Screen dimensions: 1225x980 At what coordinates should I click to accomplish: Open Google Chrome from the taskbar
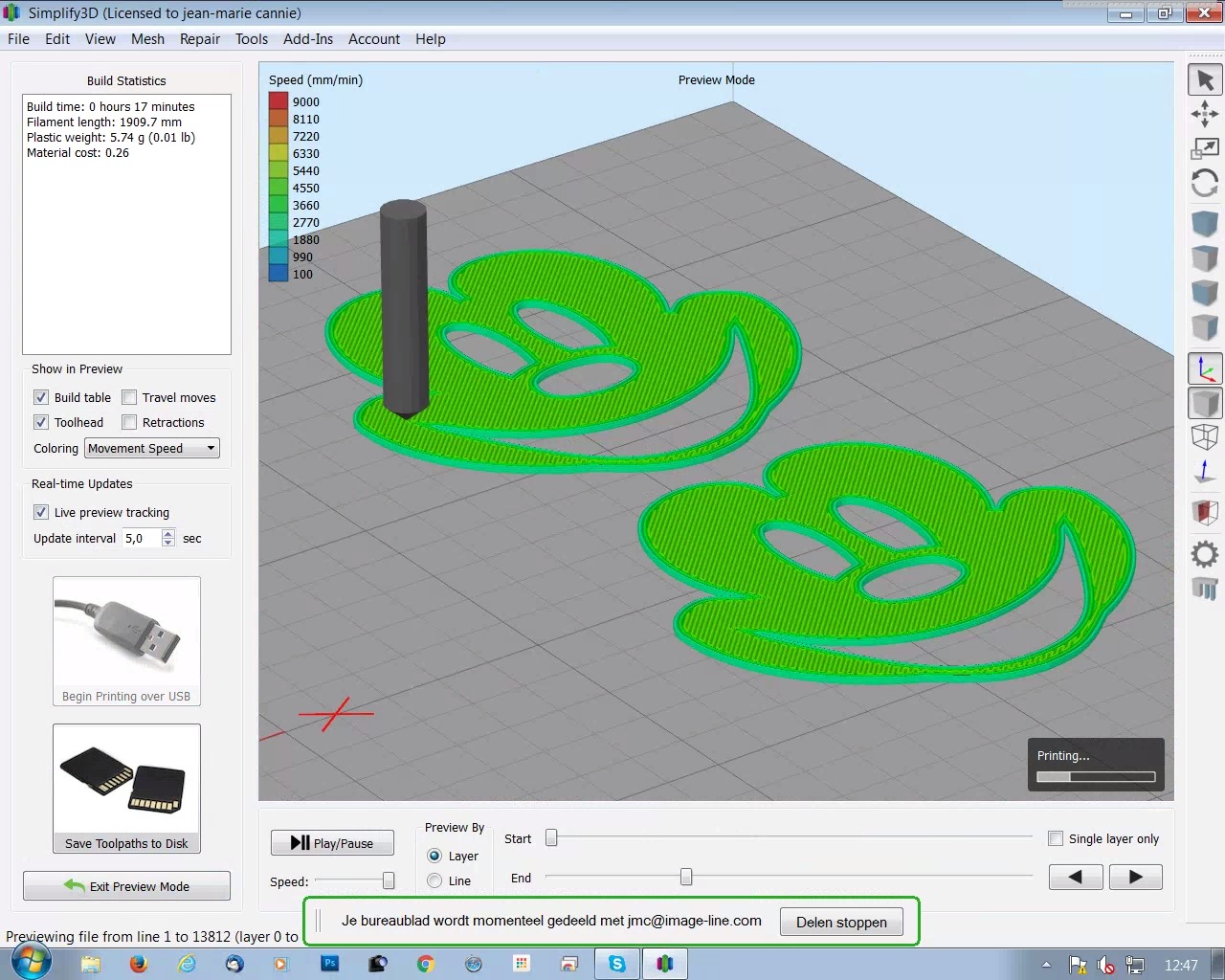coord(426,964)
